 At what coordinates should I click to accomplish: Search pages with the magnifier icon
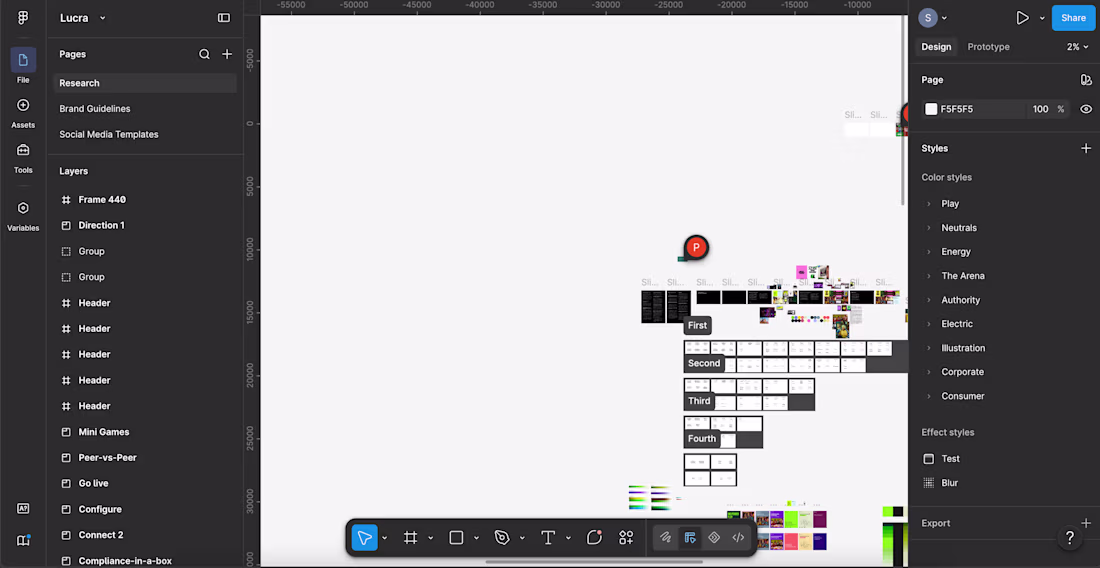click(204, 54)
